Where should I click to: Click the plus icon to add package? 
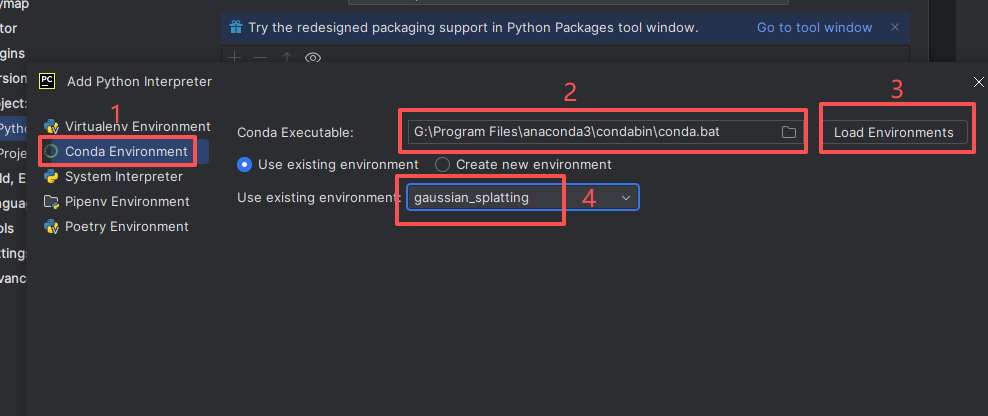235,58
